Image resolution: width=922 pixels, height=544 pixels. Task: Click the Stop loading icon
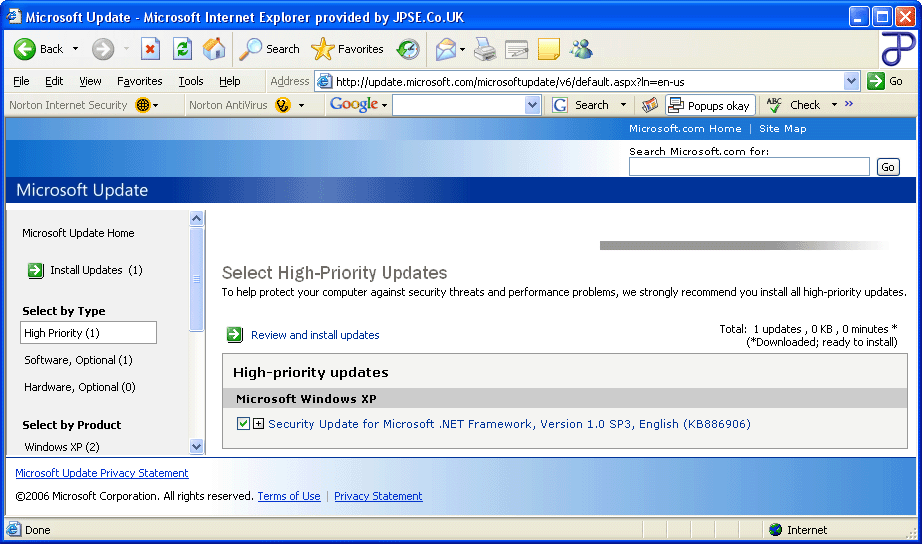pos(151,49)
